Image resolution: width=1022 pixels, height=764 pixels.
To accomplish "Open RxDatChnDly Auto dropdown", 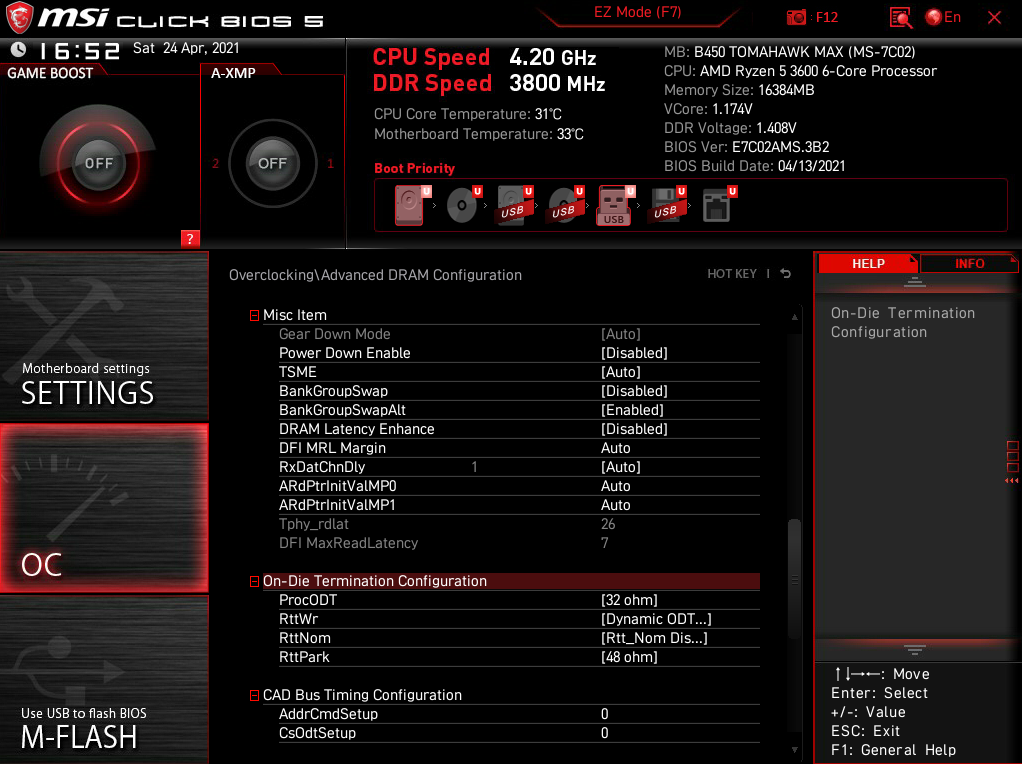I will (620, 467).
